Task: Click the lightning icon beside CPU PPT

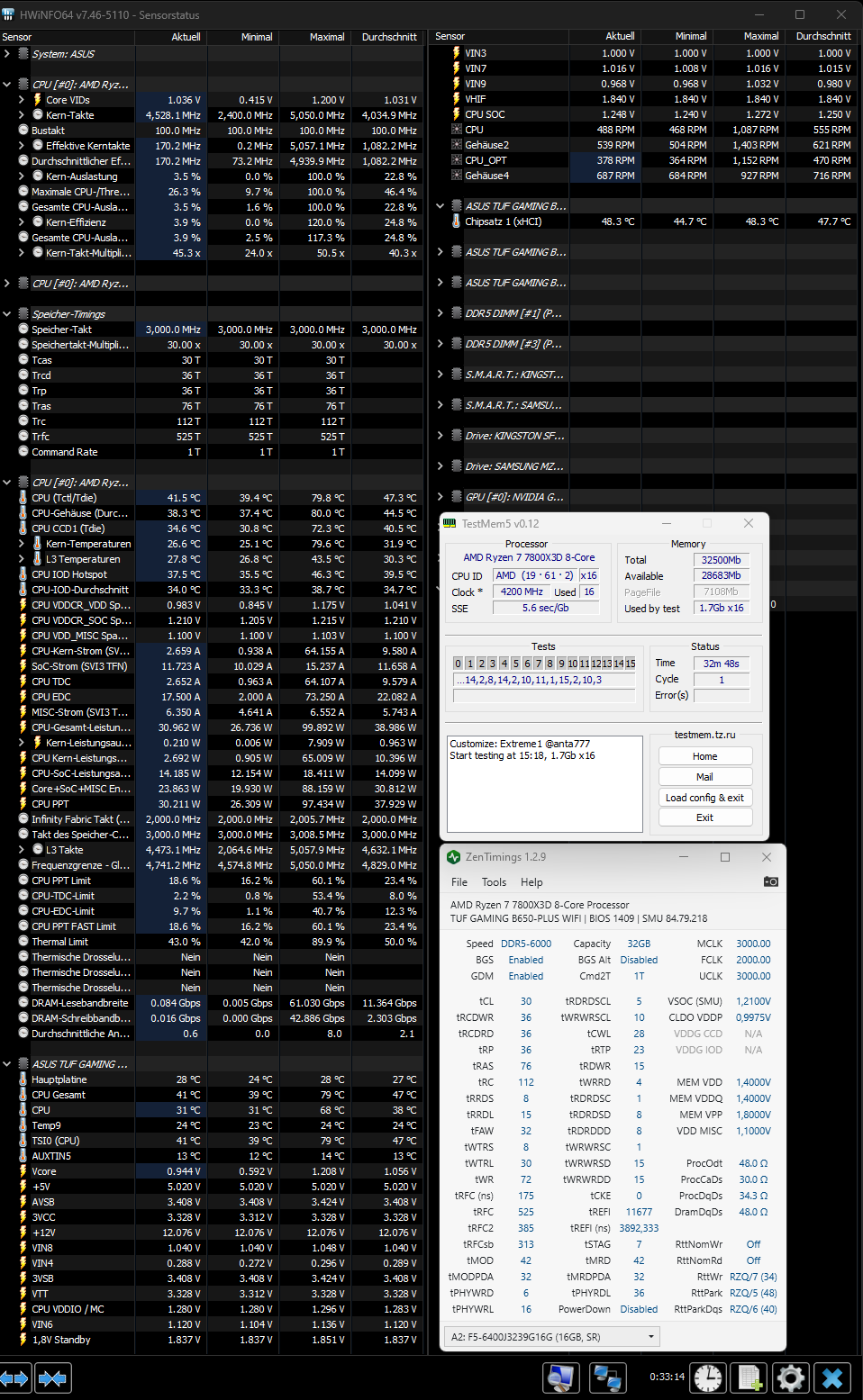Action: pos(23,804)
